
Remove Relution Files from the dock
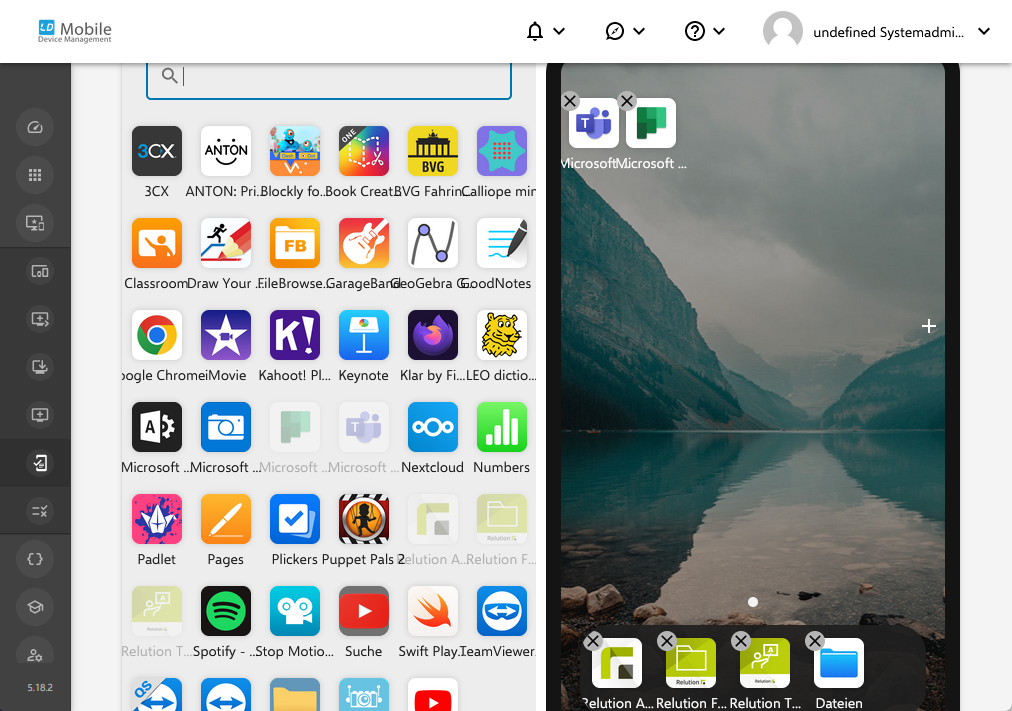(667, 641)
